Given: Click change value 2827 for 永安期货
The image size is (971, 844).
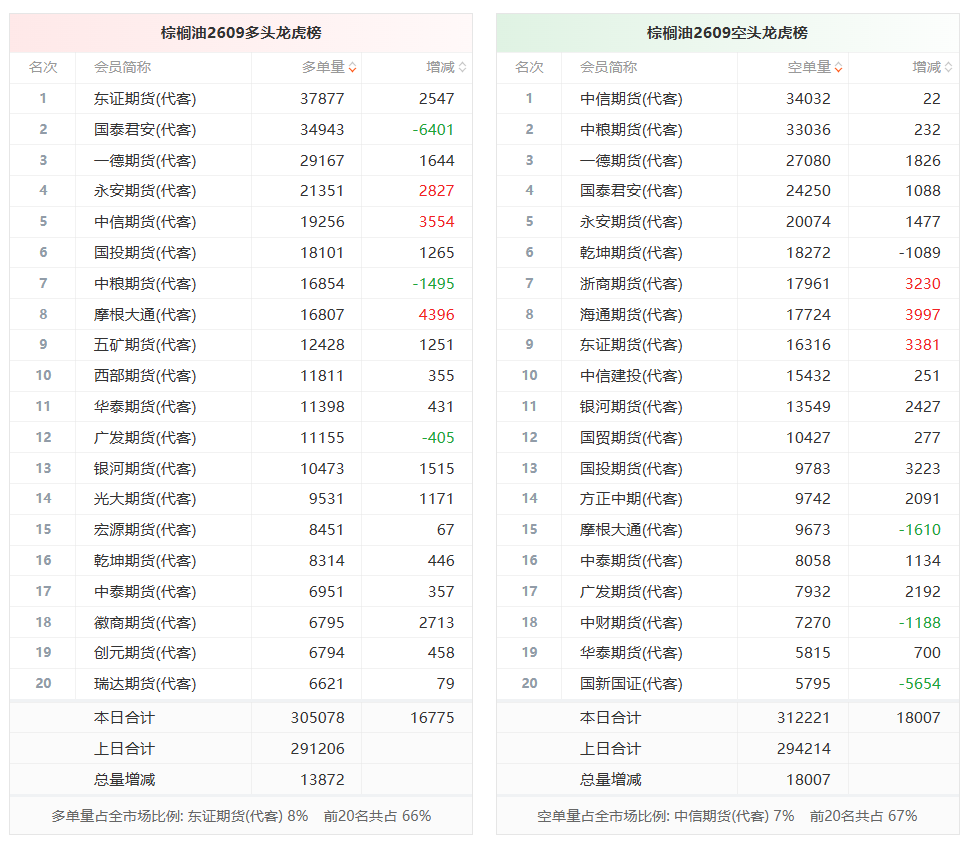Looking at the screenshot, I should (x=437, y=191).
